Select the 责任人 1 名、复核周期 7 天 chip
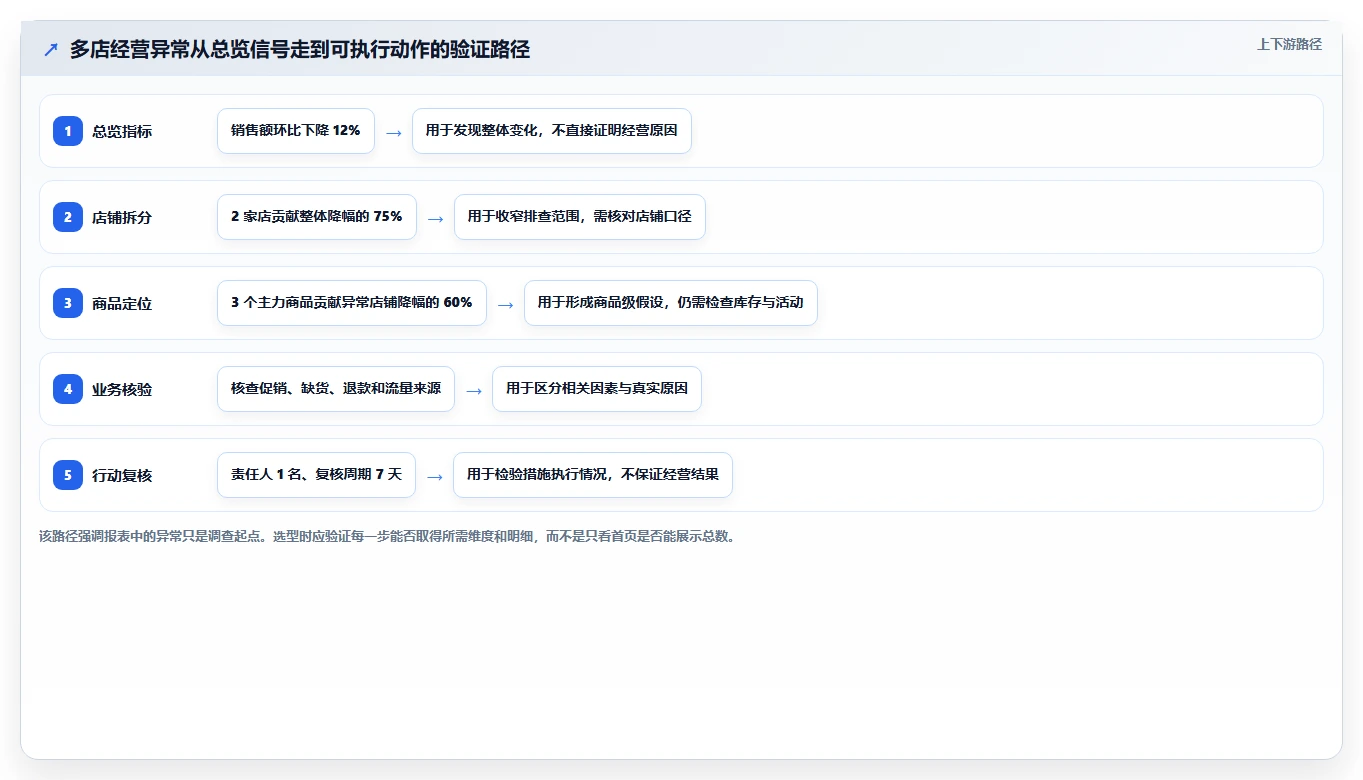 (316, 475)
